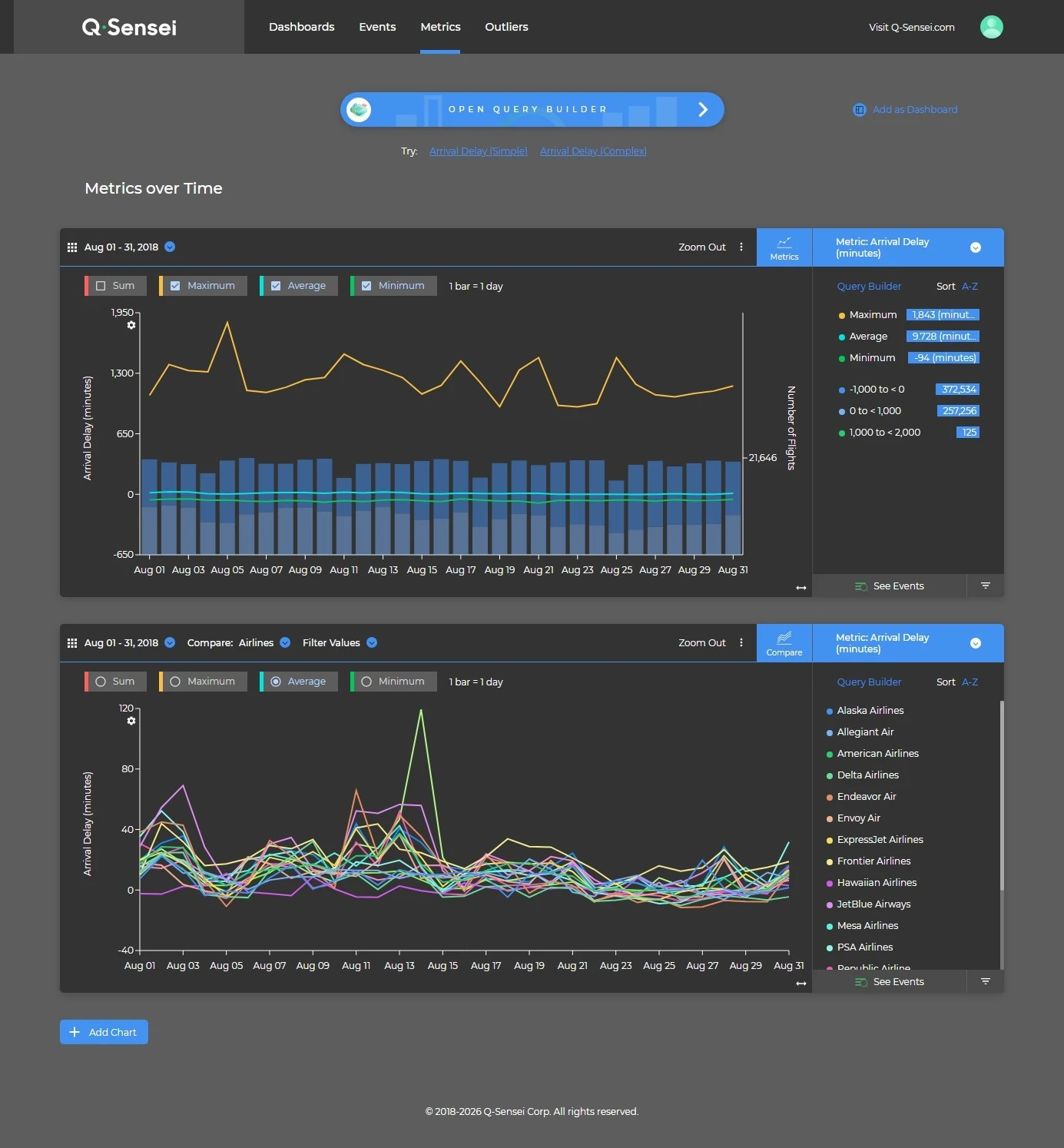Click the resize arrows icon on Compare chart
This screenshot has height=1148, width=1064.
tap(801, 984)
